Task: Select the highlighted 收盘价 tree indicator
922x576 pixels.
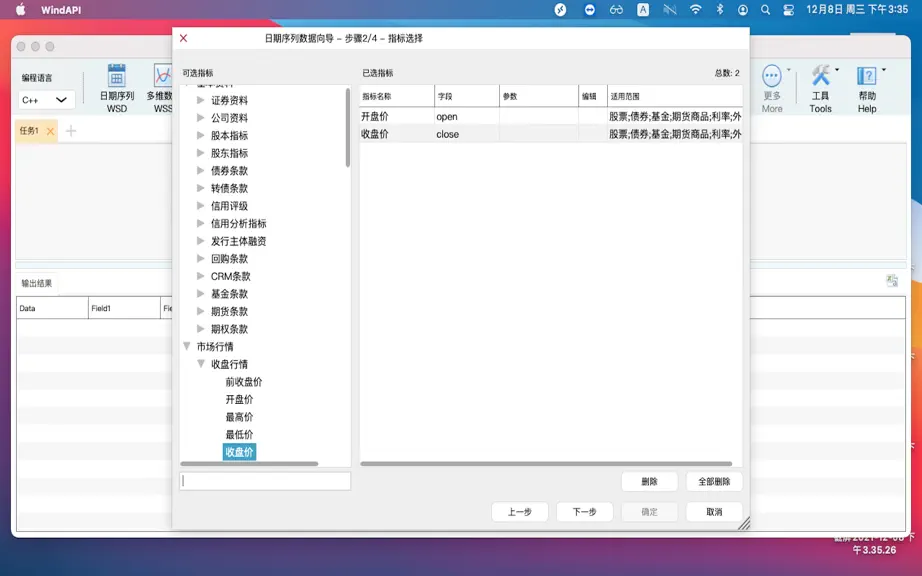Action: click(239, 452)
